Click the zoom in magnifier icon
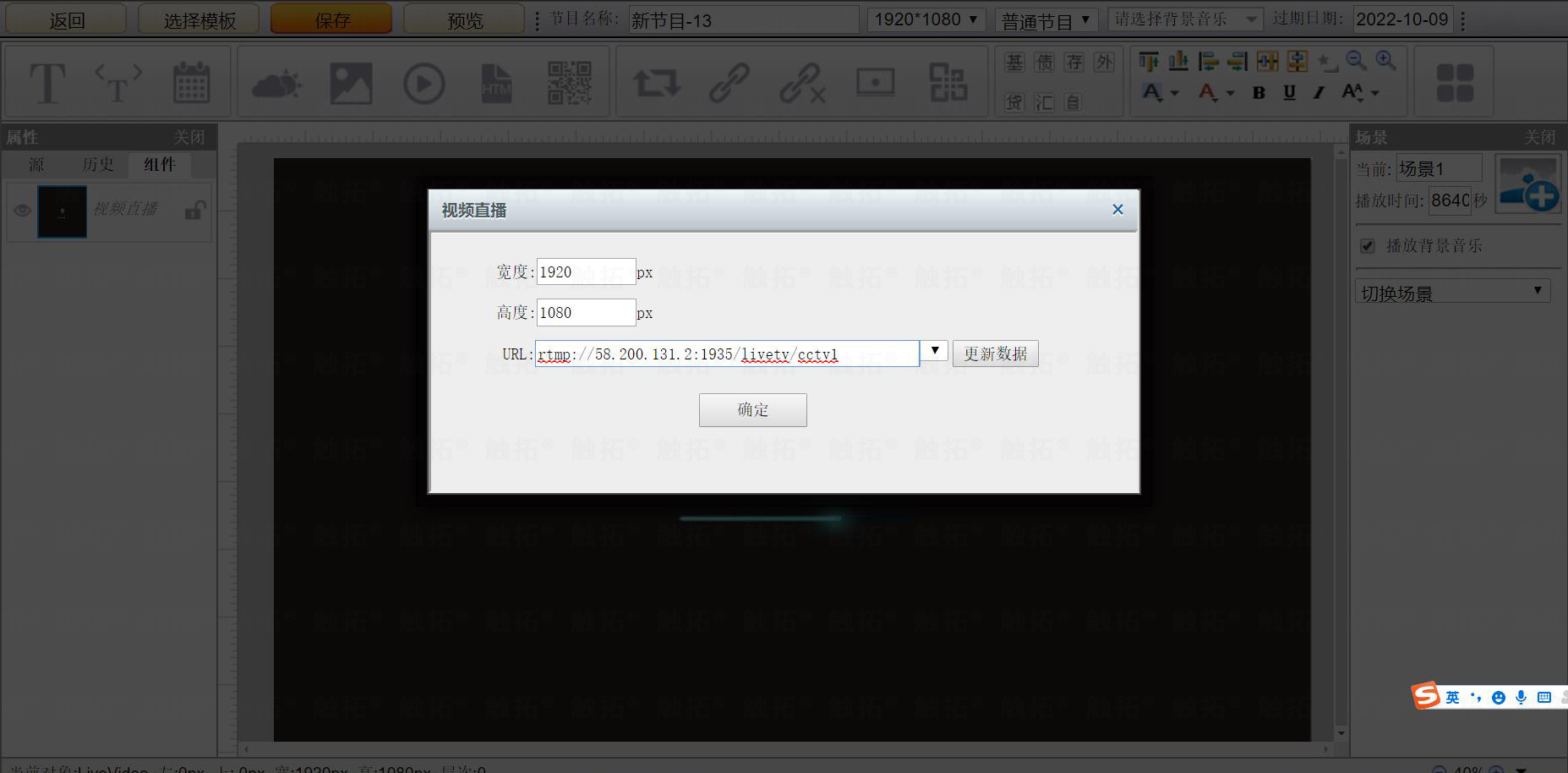Viewport: 1568px width, 773px height. [x=1385, y=60]
